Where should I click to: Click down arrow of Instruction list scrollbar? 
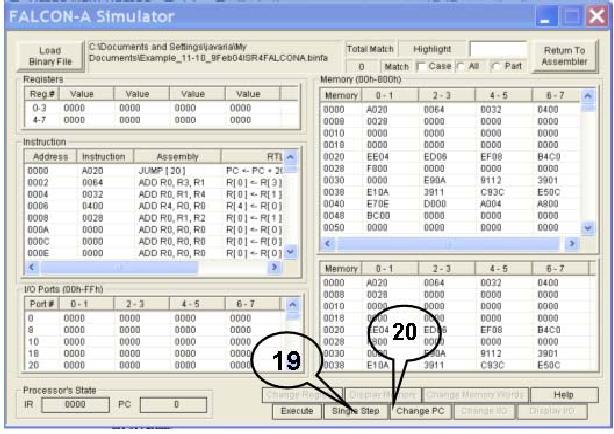coord(290,251)
